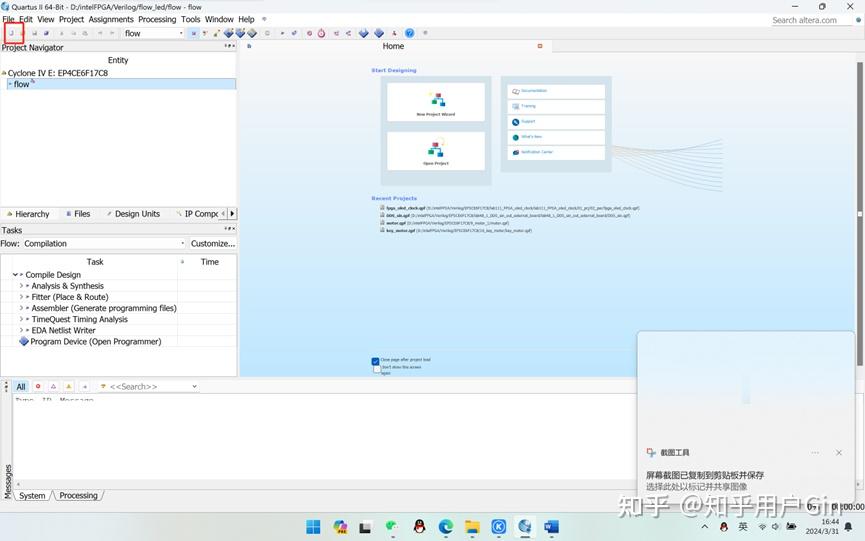Expand Fitter (Place & Route) task
865x541 pixels.
click(x=21, y=297)
